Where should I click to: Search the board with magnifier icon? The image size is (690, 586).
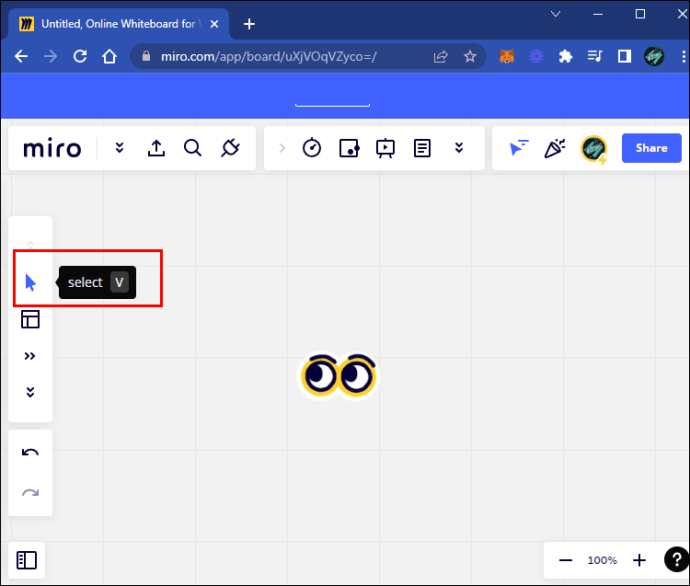pyautogui.click(x=193, y=148)
